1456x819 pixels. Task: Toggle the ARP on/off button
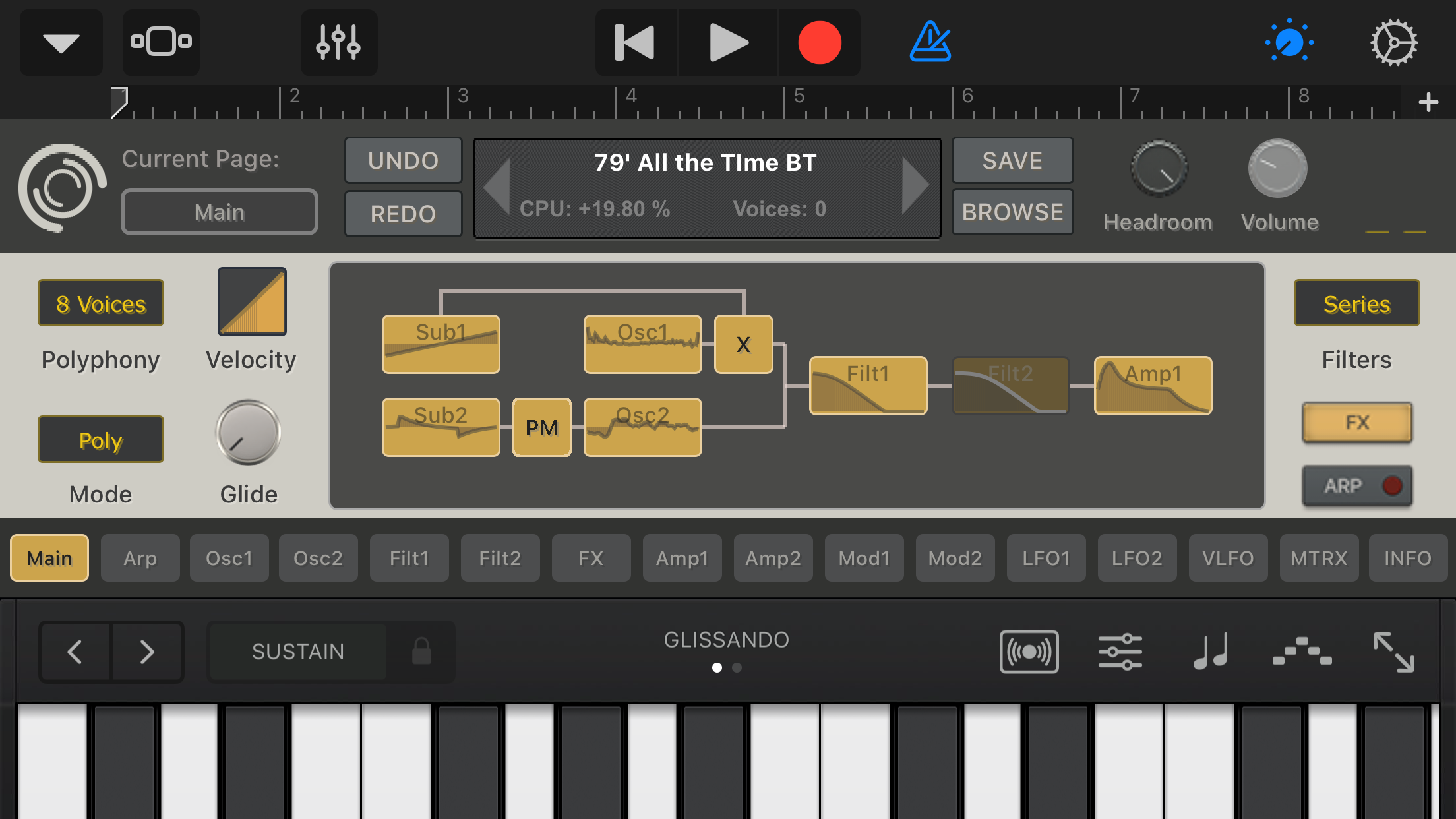tap(1357, 486)
